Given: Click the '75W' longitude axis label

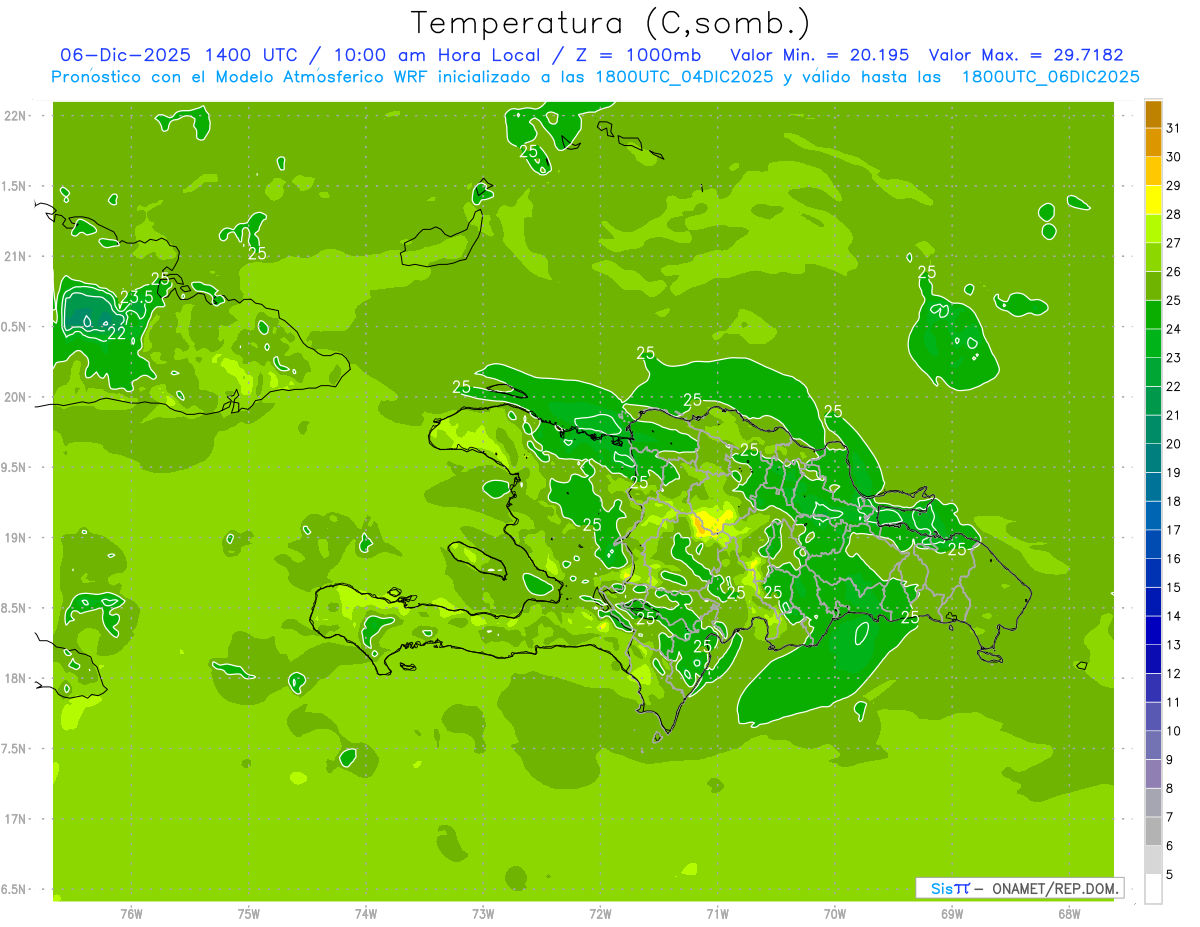Looking at the screenshot, I should click(x=248, y=914).
